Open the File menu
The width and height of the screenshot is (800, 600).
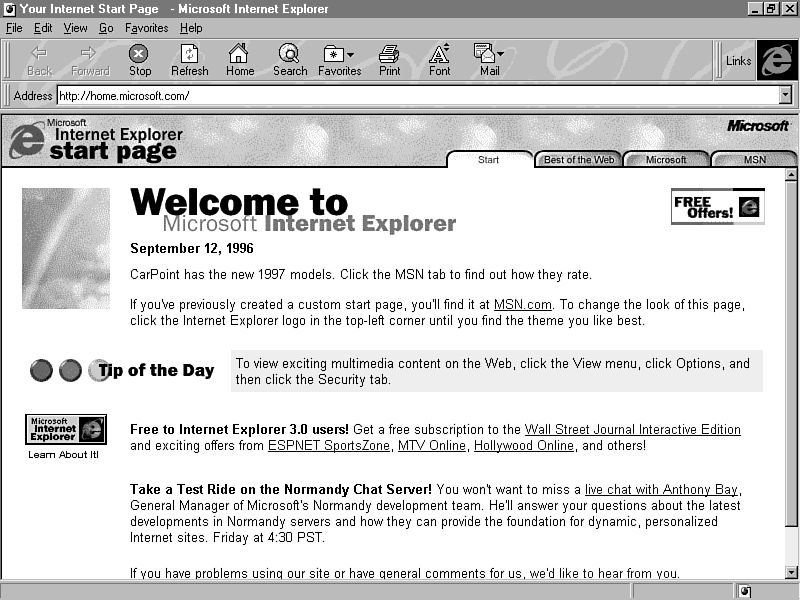point(14,28)
